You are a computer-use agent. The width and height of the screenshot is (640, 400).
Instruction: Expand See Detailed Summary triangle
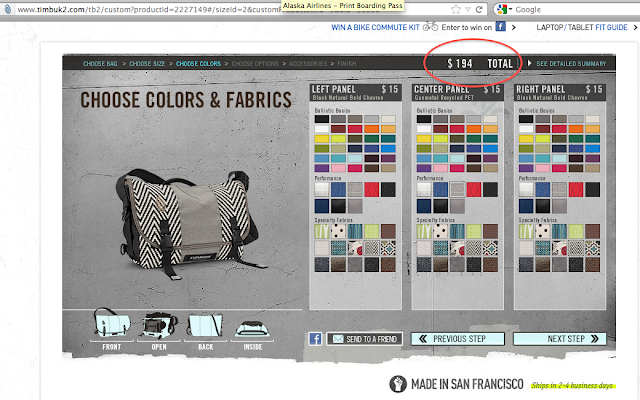pos(529,63)
